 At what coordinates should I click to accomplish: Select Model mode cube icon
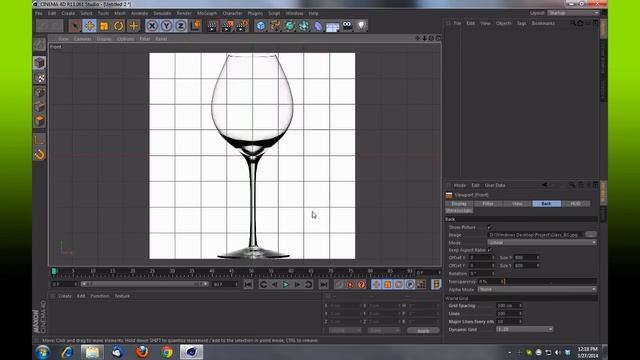pos(40,63)
